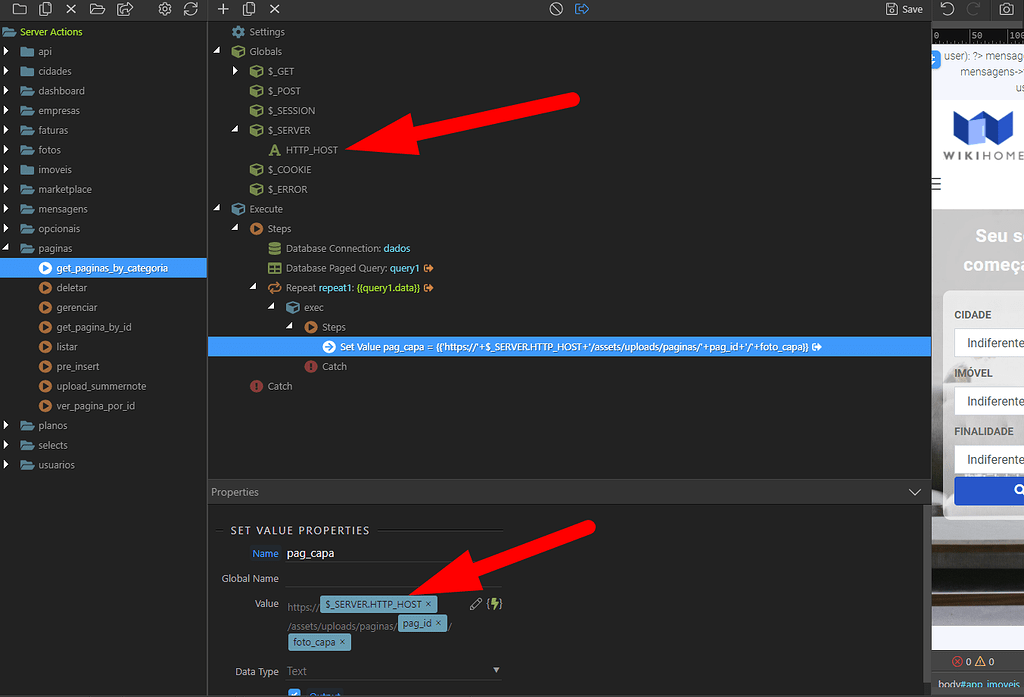Open the Data Type dropdown showing Text

(x=495, y=670)
